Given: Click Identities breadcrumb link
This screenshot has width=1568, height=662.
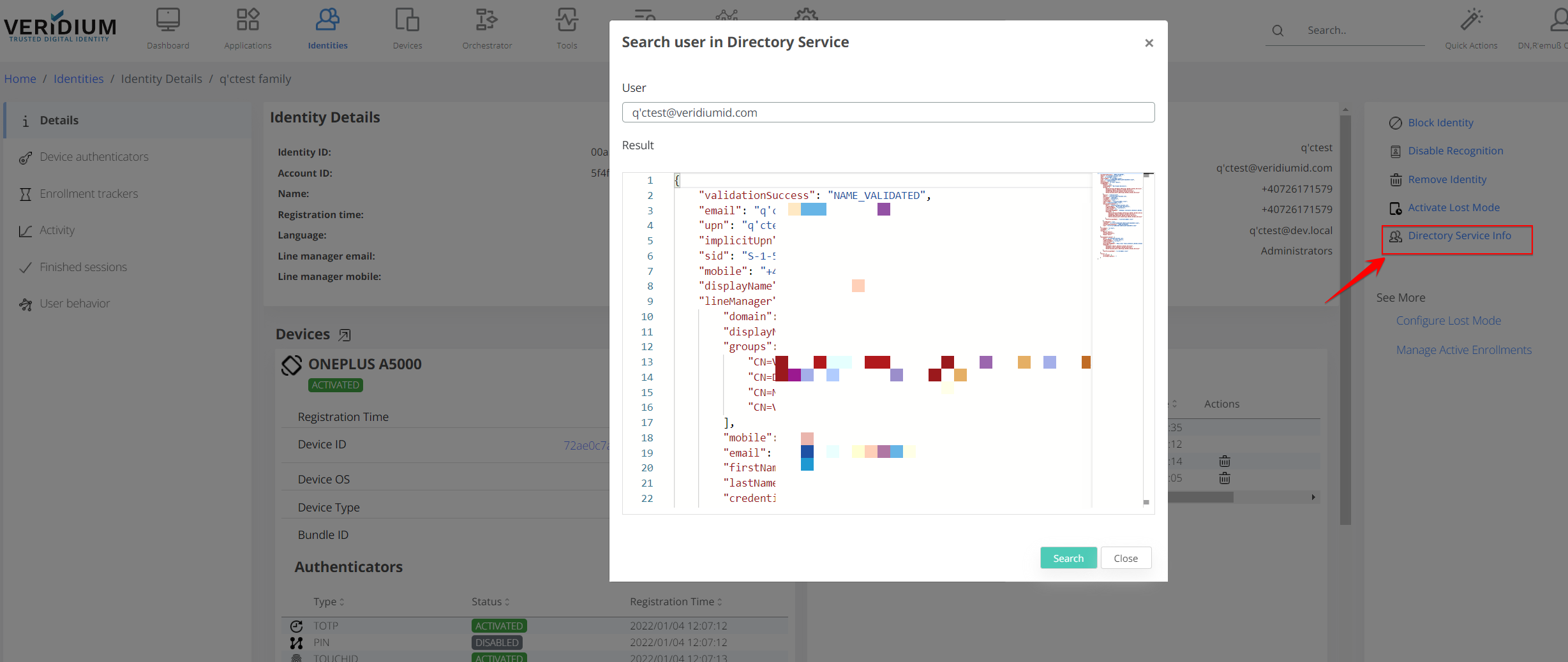Looking at the screenshot, I should click(x=78, y=79).
